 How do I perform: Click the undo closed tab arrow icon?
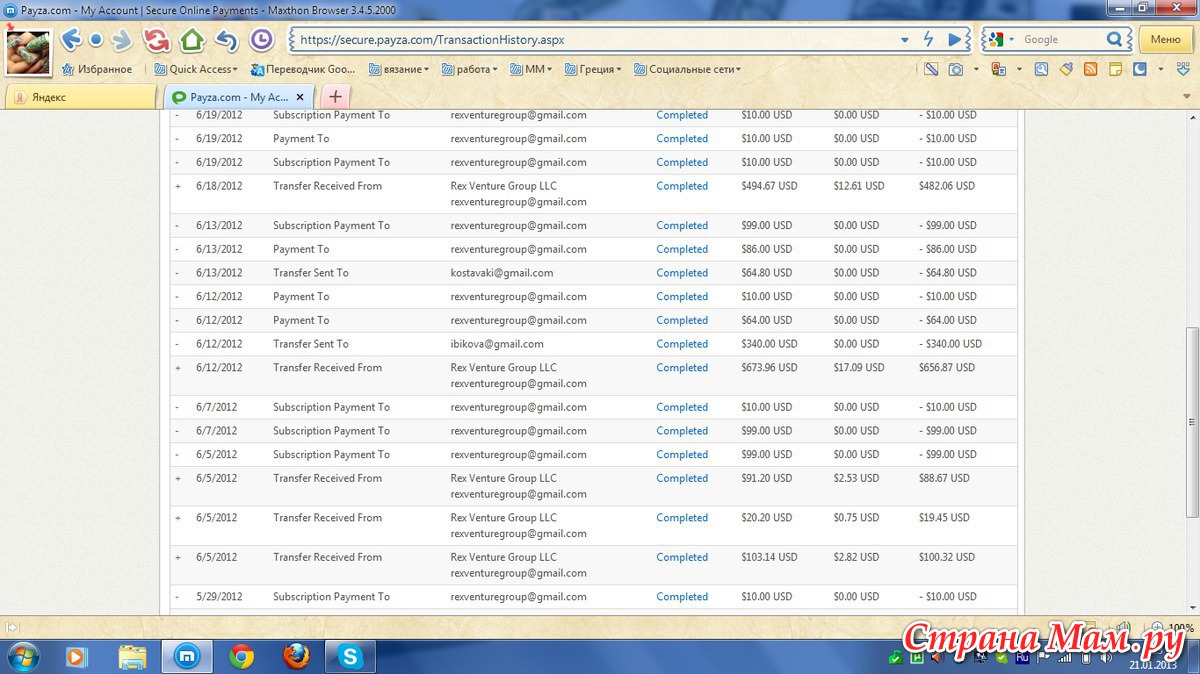click(x=227, y=40)
